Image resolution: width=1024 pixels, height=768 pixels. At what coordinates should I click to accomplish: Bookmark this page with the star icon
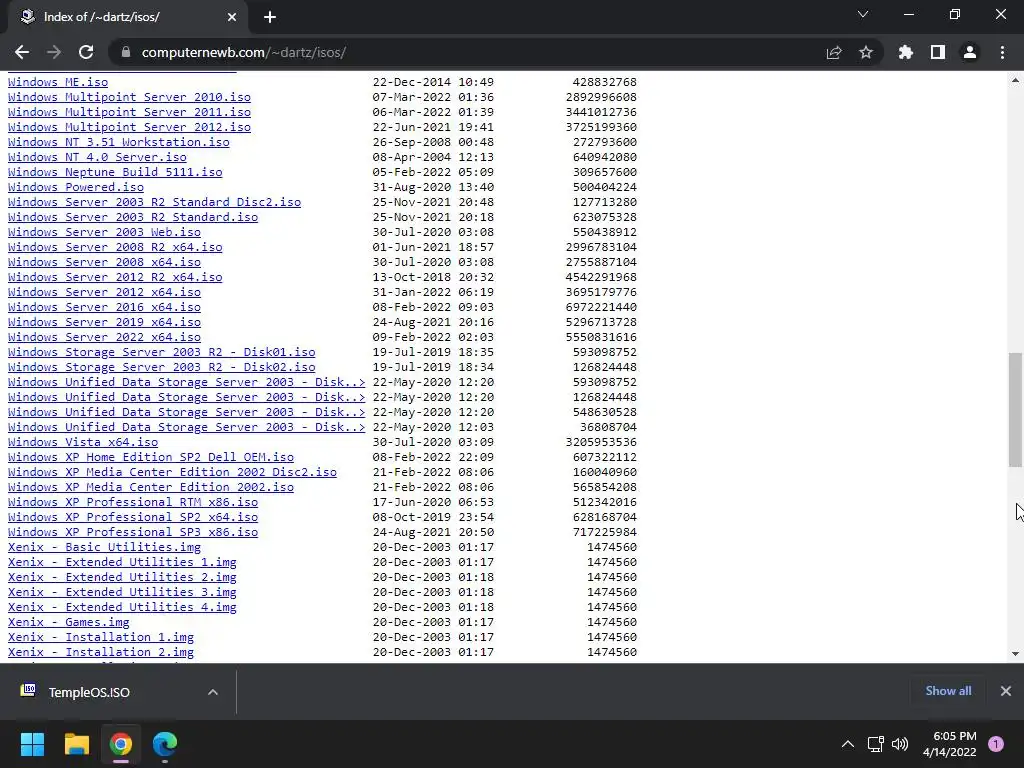[866, 52]
